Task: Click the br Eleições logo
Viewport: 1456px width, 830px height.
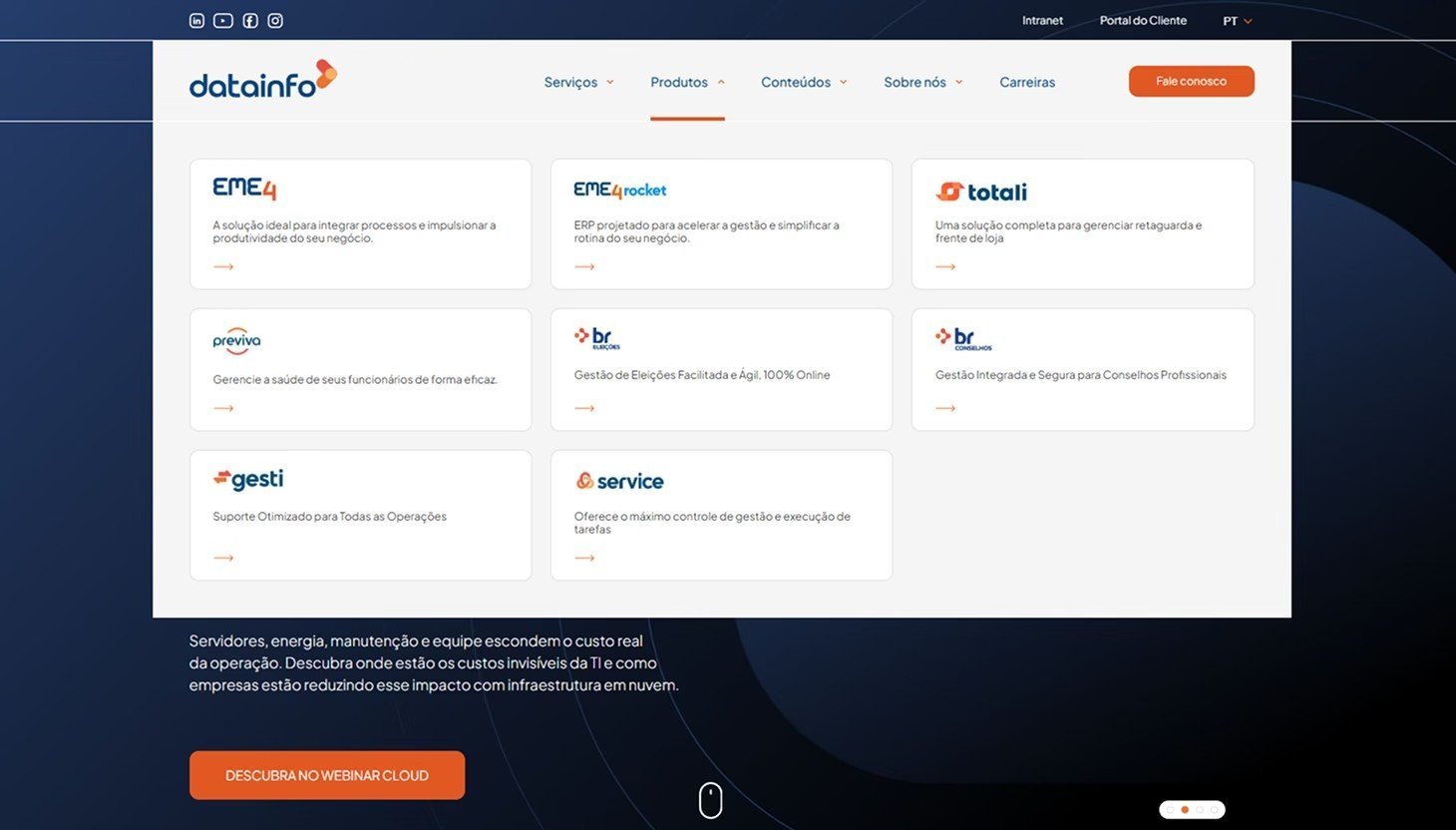Action: [x=597, y=338]
